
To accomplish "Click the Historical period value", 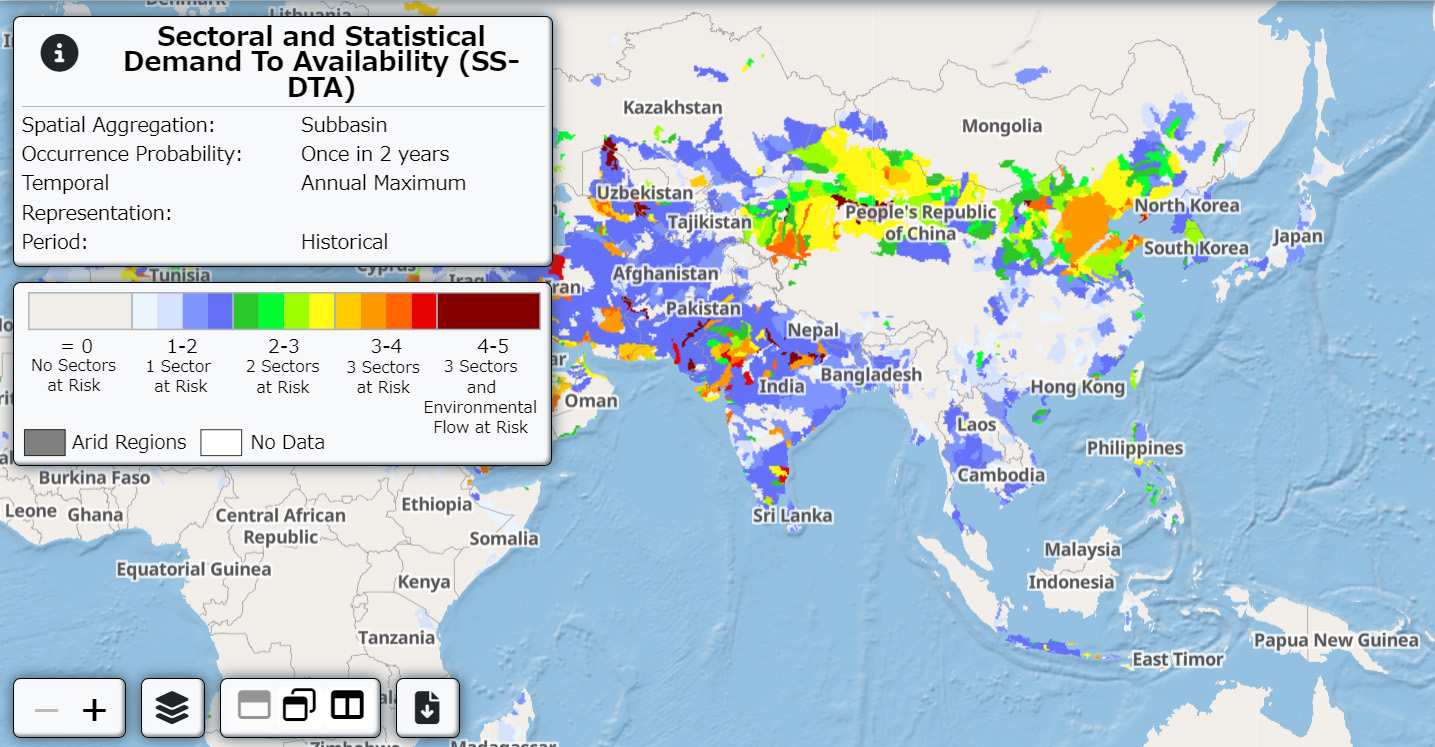I will click(x=344, y=242).
